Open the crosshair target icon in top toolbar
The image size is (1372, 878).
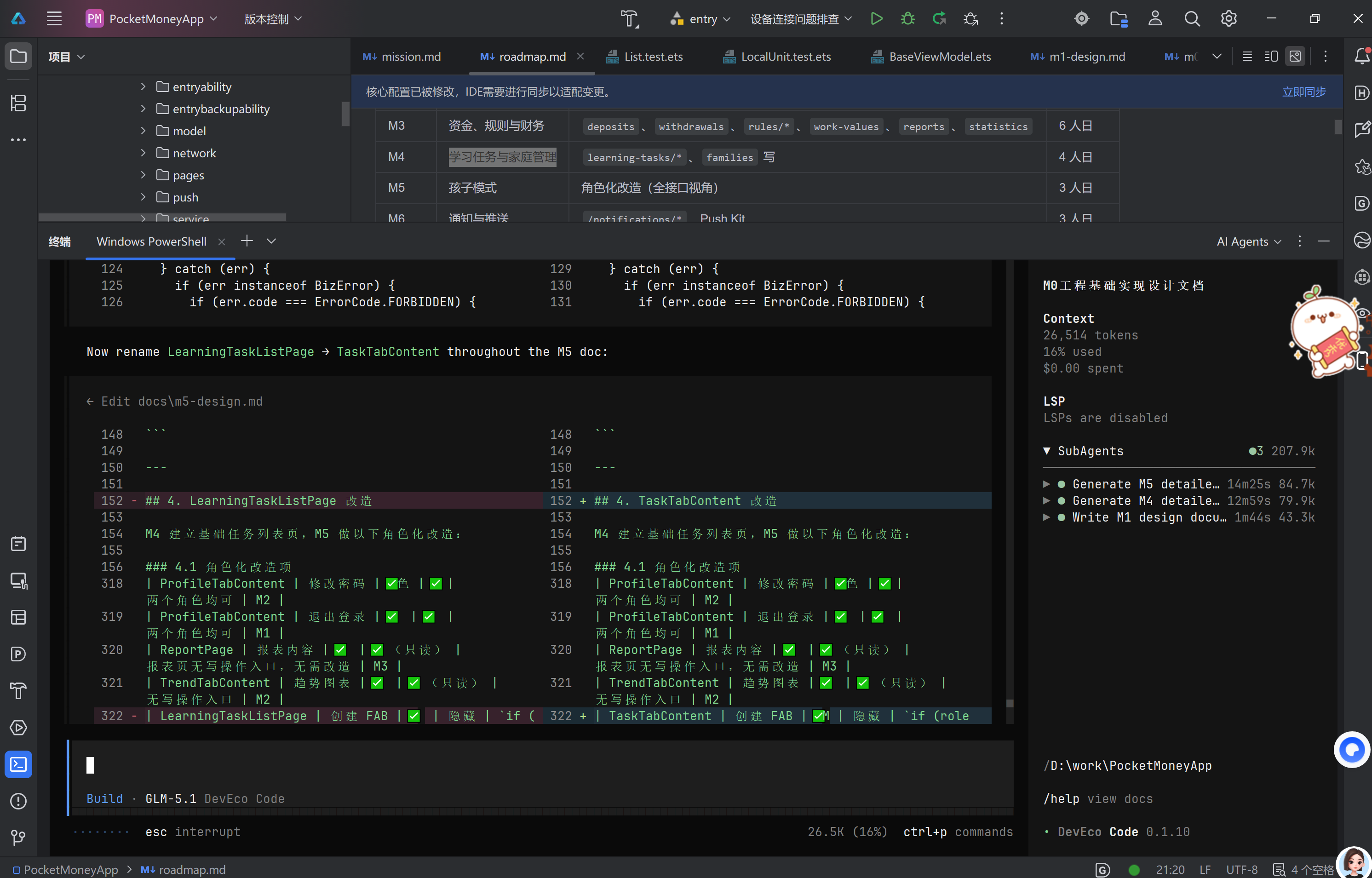(x=1081, y=19)
